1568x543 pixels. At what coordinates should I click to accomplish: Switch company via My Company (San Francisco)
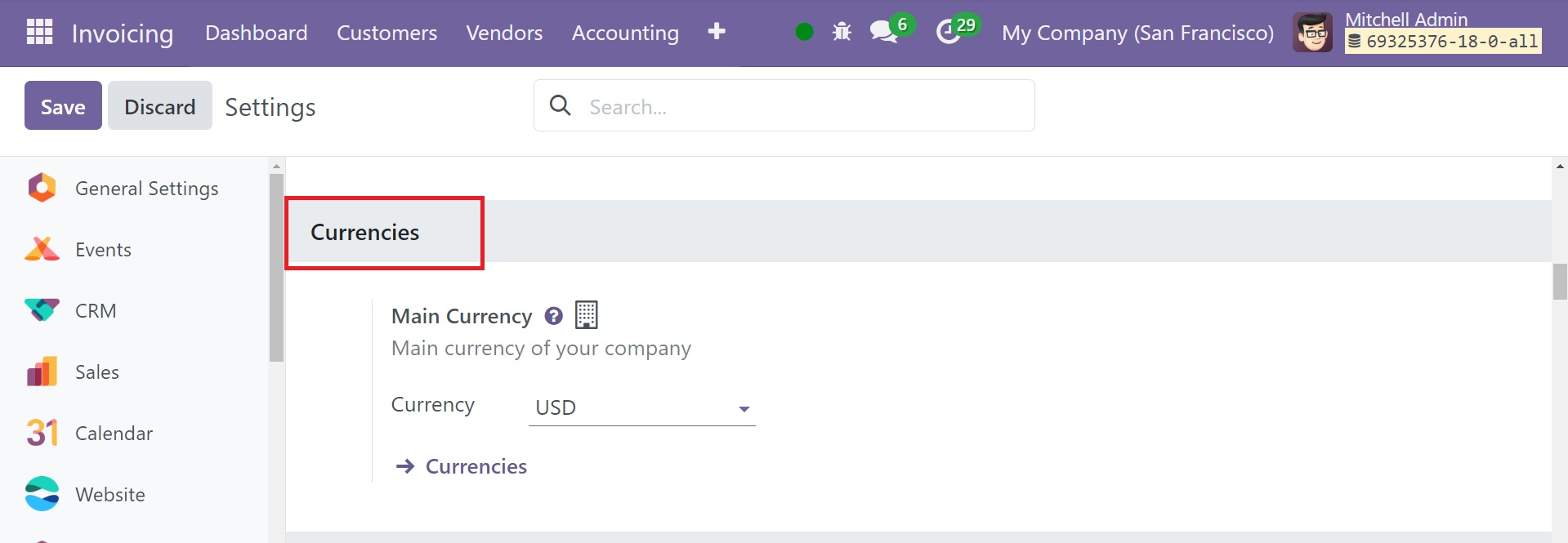click(x=1137, y=33)
